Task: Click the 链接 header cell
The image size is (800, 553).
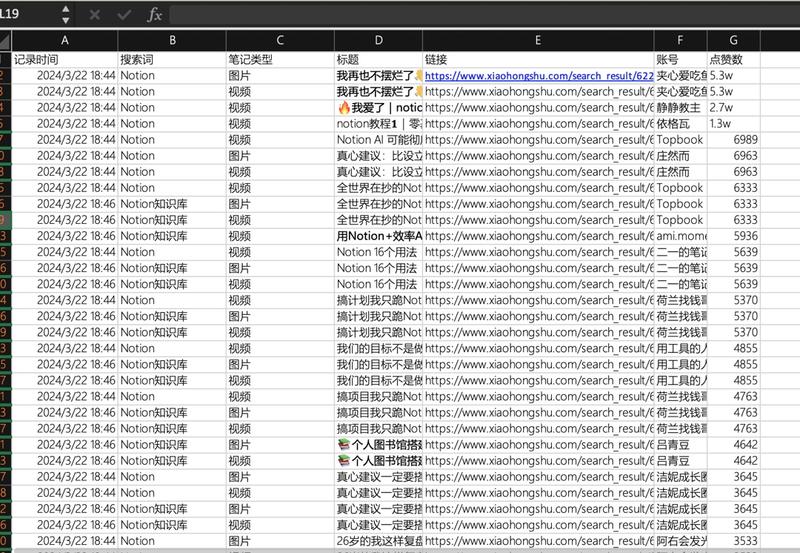Action: tap(538, 60)
